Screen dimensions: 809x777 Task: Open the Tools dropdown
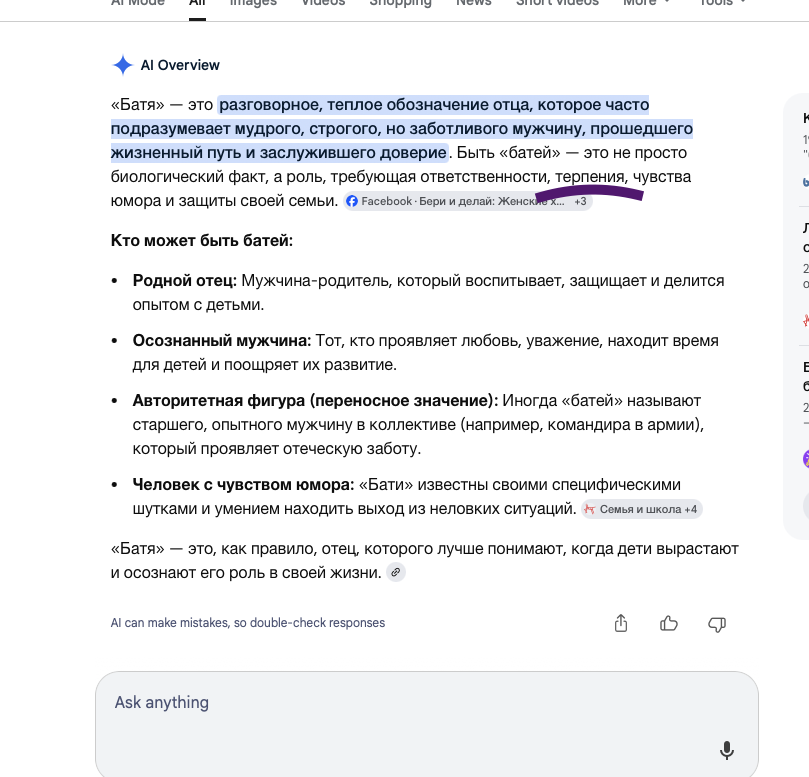[x=722, y=3]
